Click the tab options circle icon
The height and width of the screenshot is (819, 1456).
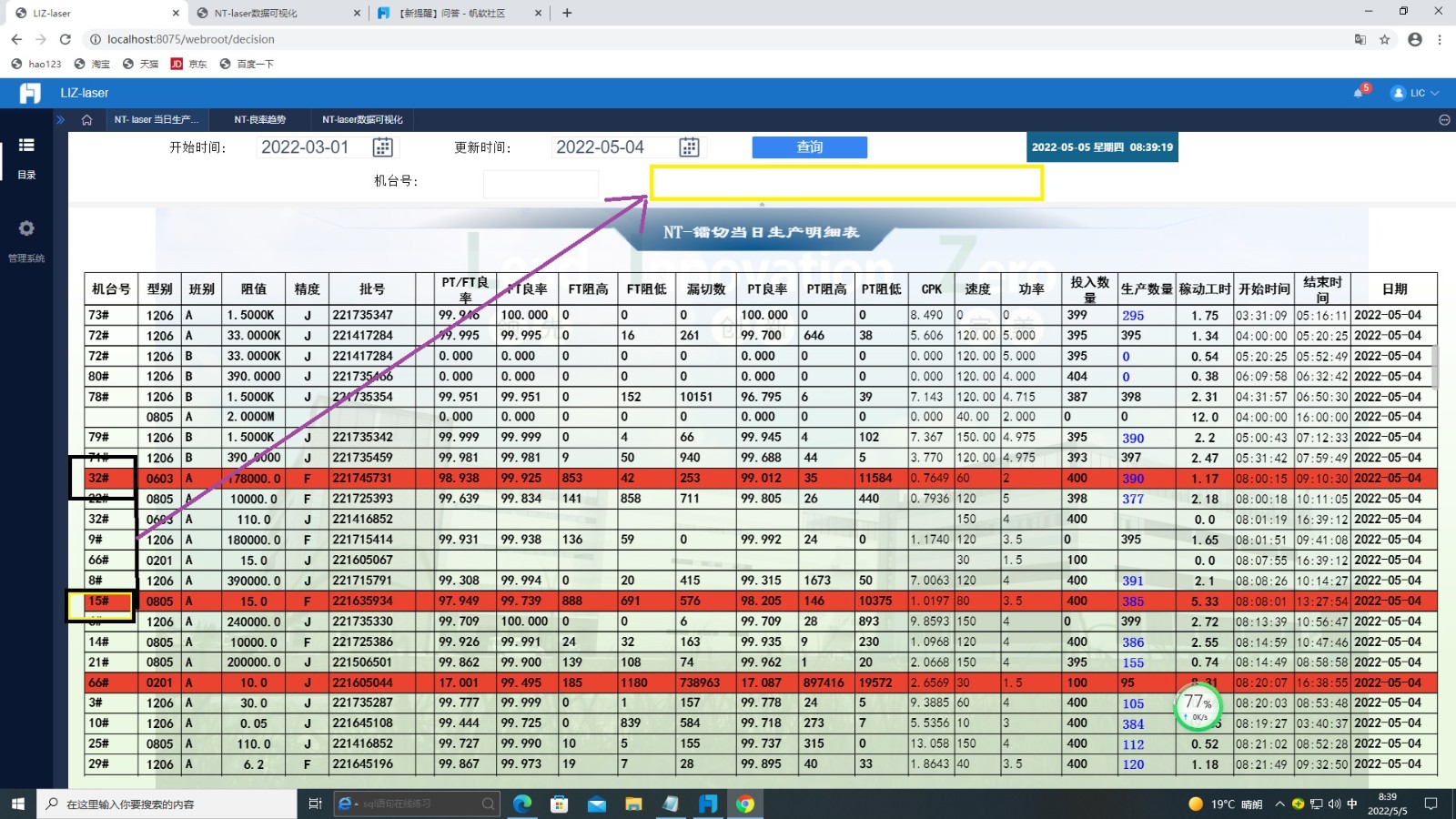[1444, 120]
